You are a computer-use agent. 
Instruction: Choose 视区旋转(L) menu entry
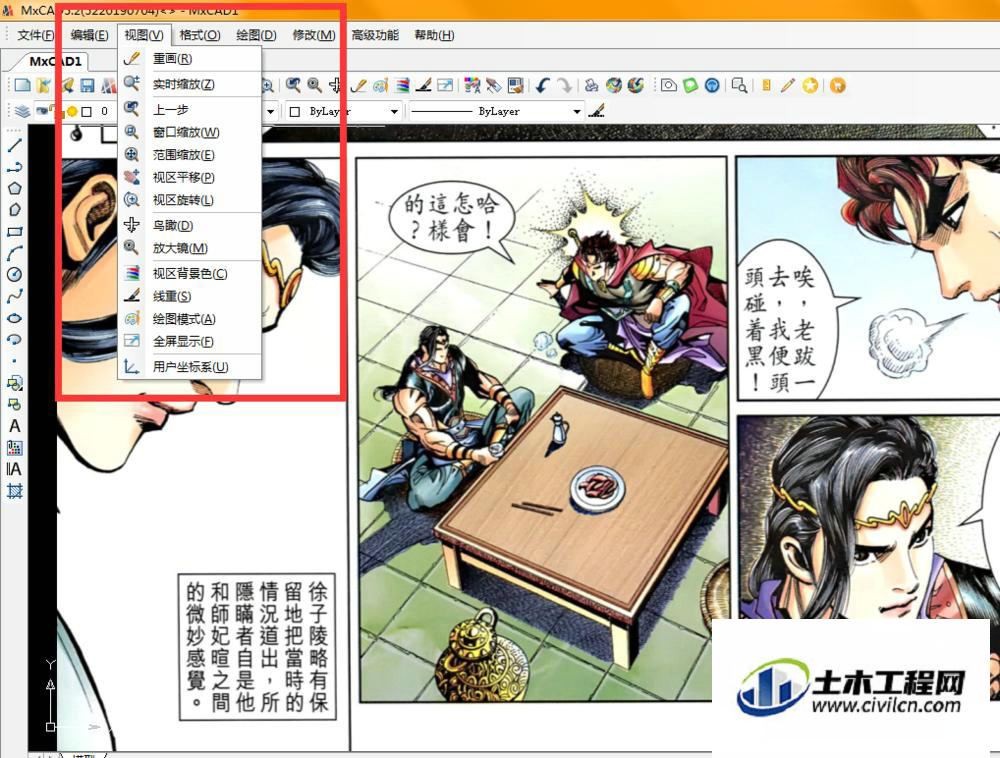coord(190,200)
